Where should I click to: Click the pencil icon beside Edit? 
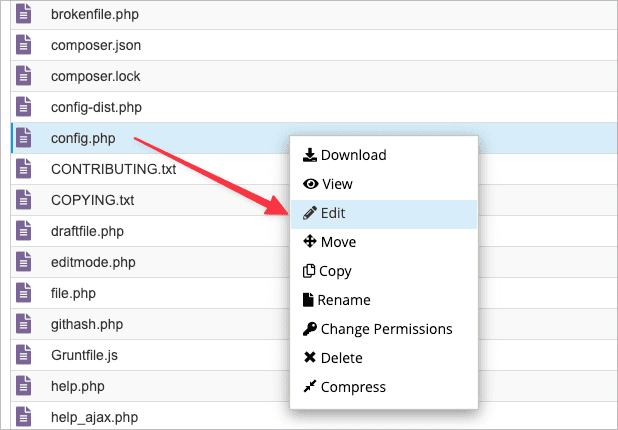pyautogui.click(x=310, y=213)
